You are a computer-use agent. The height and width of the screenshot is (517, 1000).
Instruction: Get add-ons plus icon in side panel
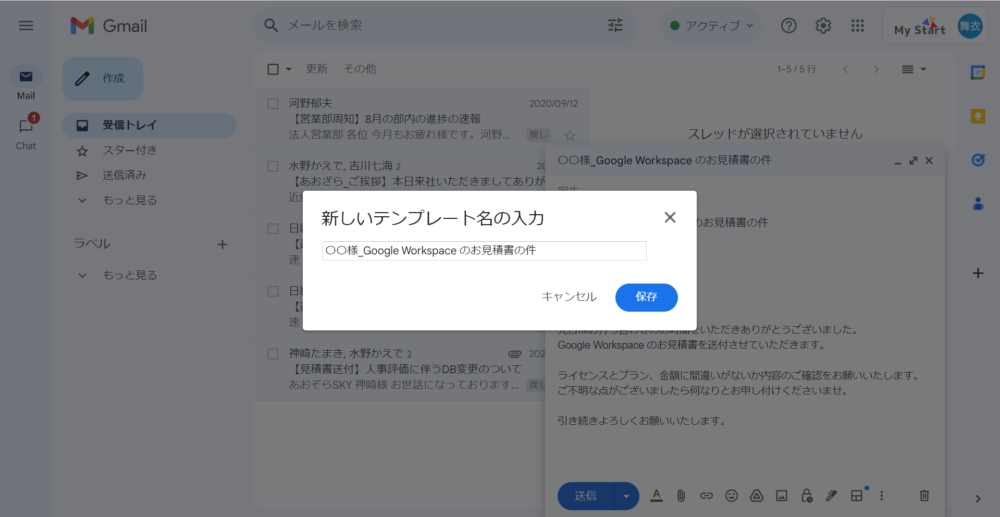978,273
